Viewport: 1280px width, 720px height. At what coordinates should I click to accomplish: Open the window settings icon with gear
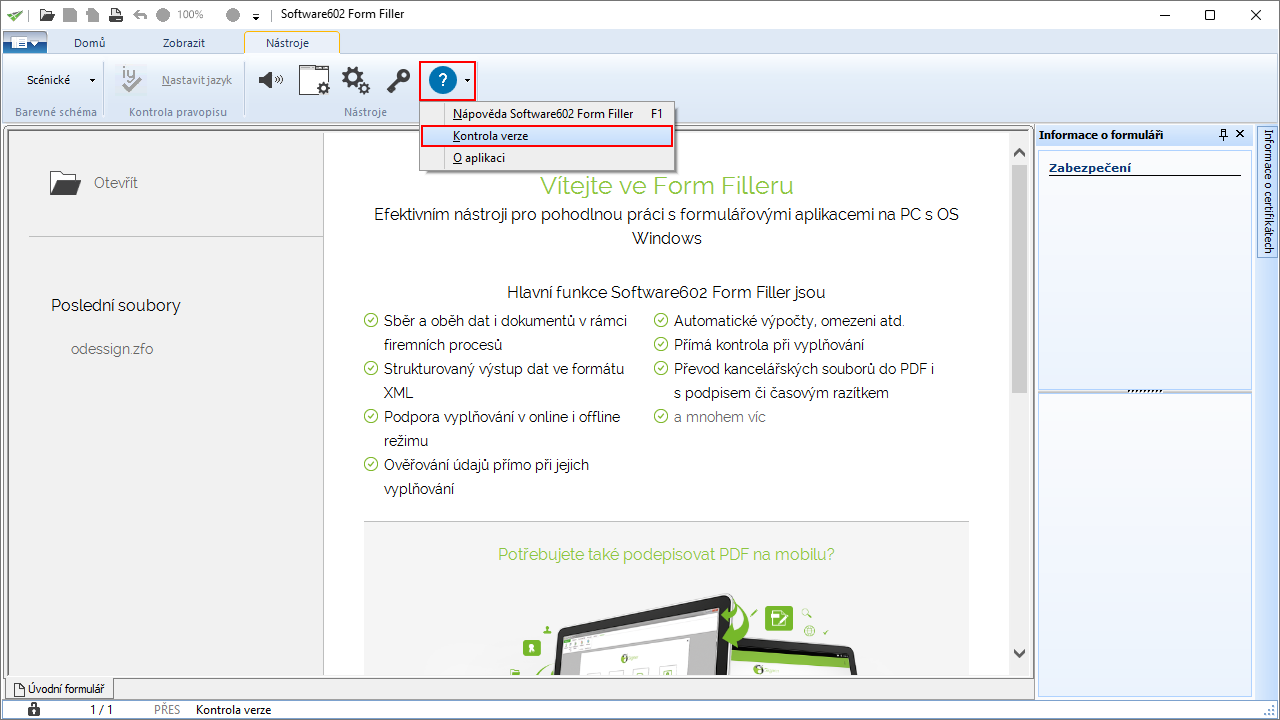point(314,80)
